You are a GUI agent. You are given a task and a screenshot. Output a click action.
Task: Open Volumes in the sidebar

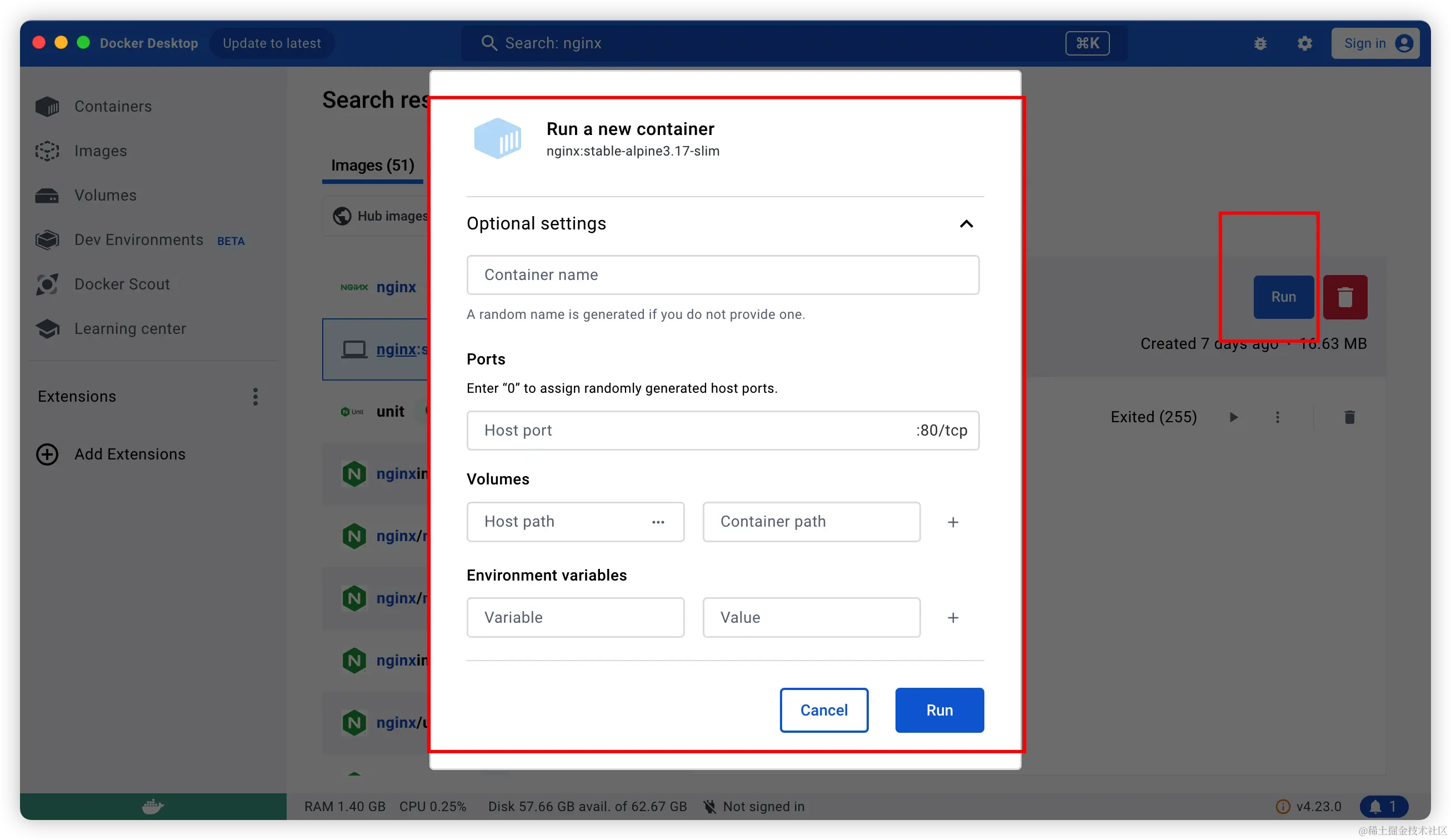(106, 196)
